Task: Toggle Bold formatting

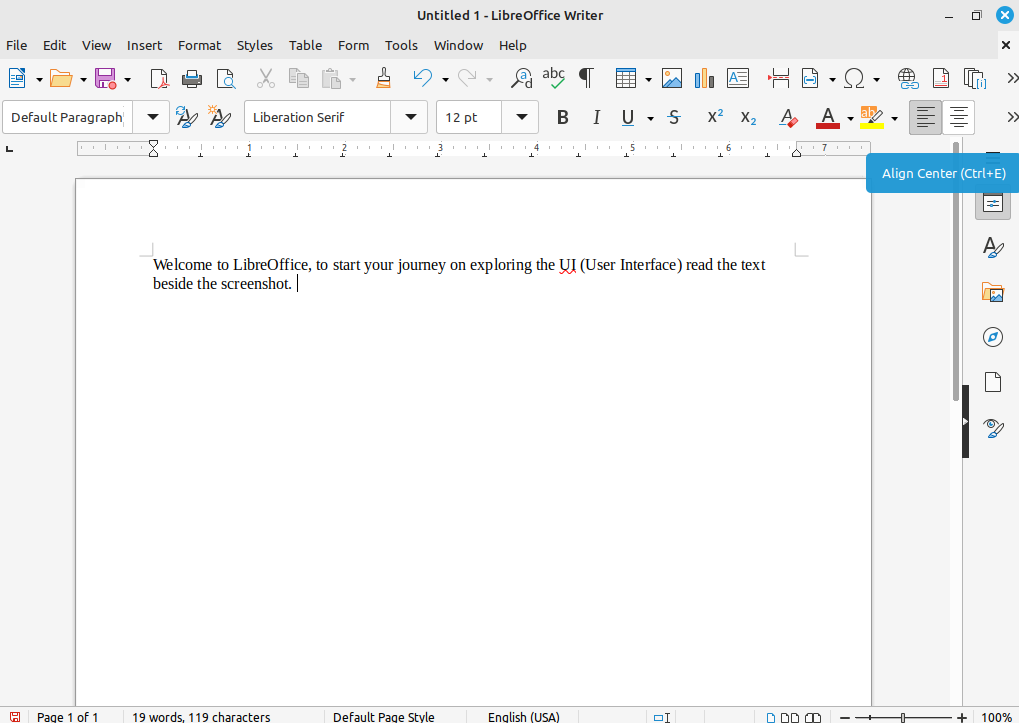Action: click(563, 118)
